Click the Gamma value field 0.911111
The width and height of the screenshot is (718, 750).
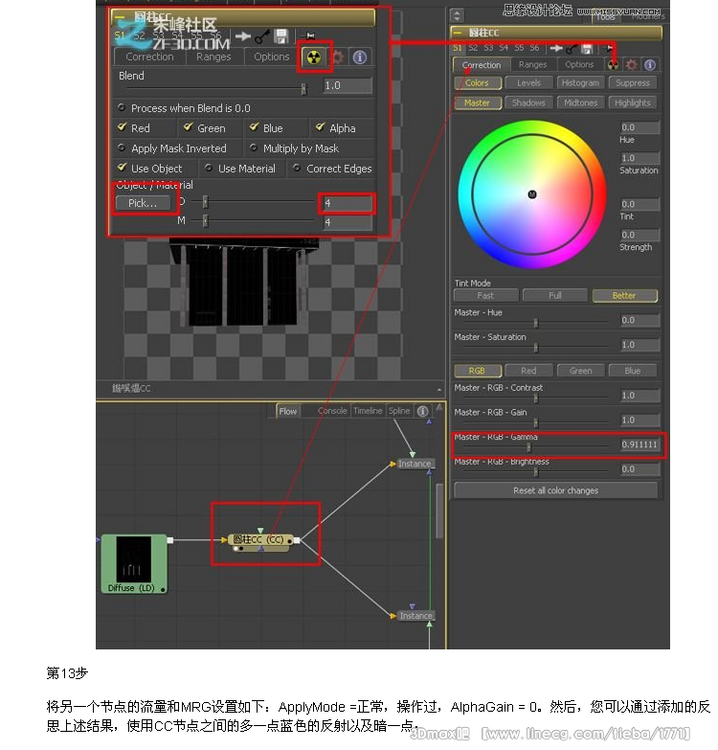(x=639, y=444)
